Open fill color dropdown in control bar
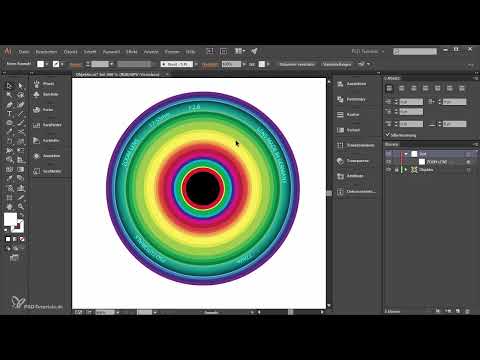The width and height of the screenshot is (480, 360). 47,64
